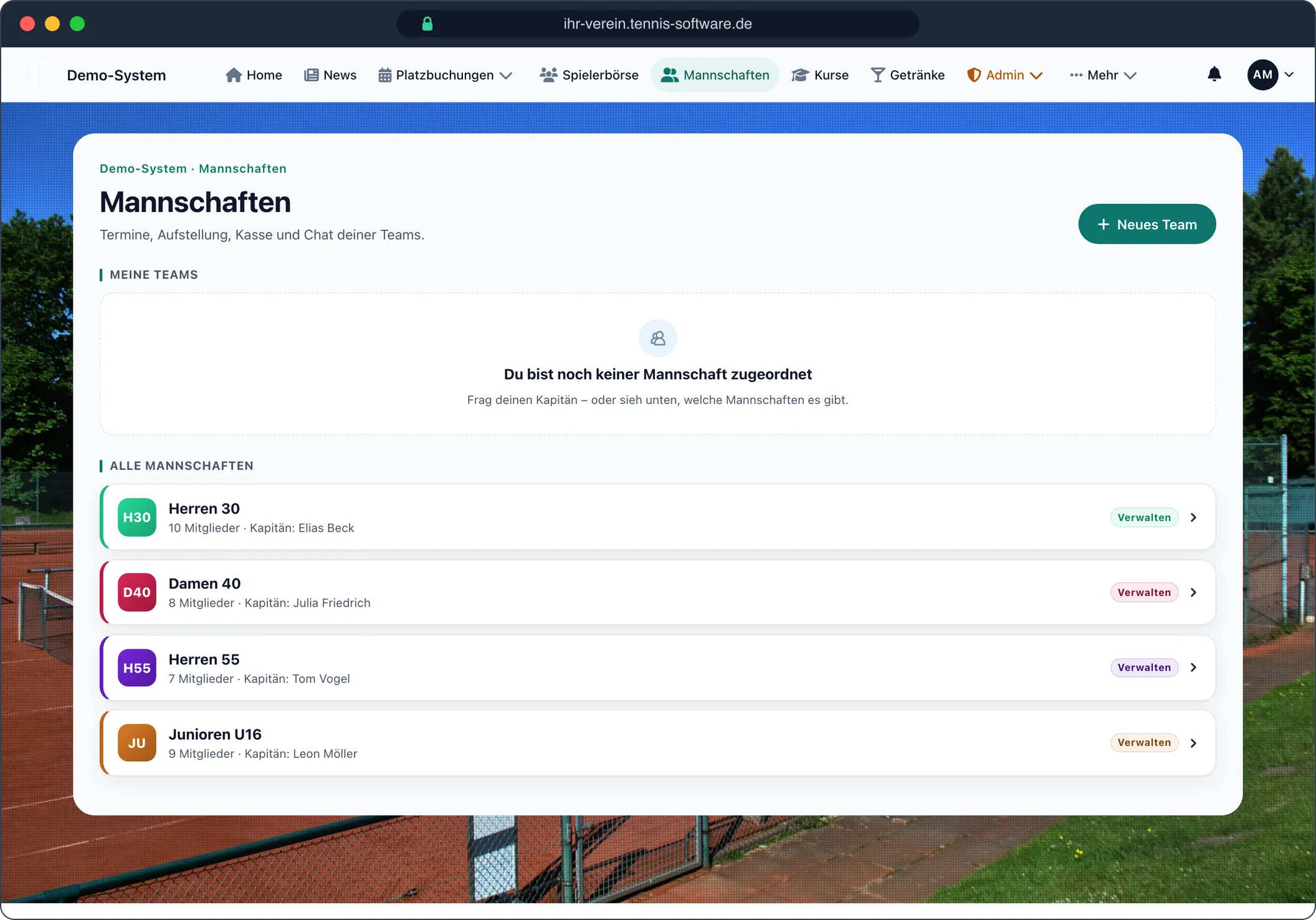Open the Spielerbörse section
The image size is (1316, 920).
(x=589, y=75)
